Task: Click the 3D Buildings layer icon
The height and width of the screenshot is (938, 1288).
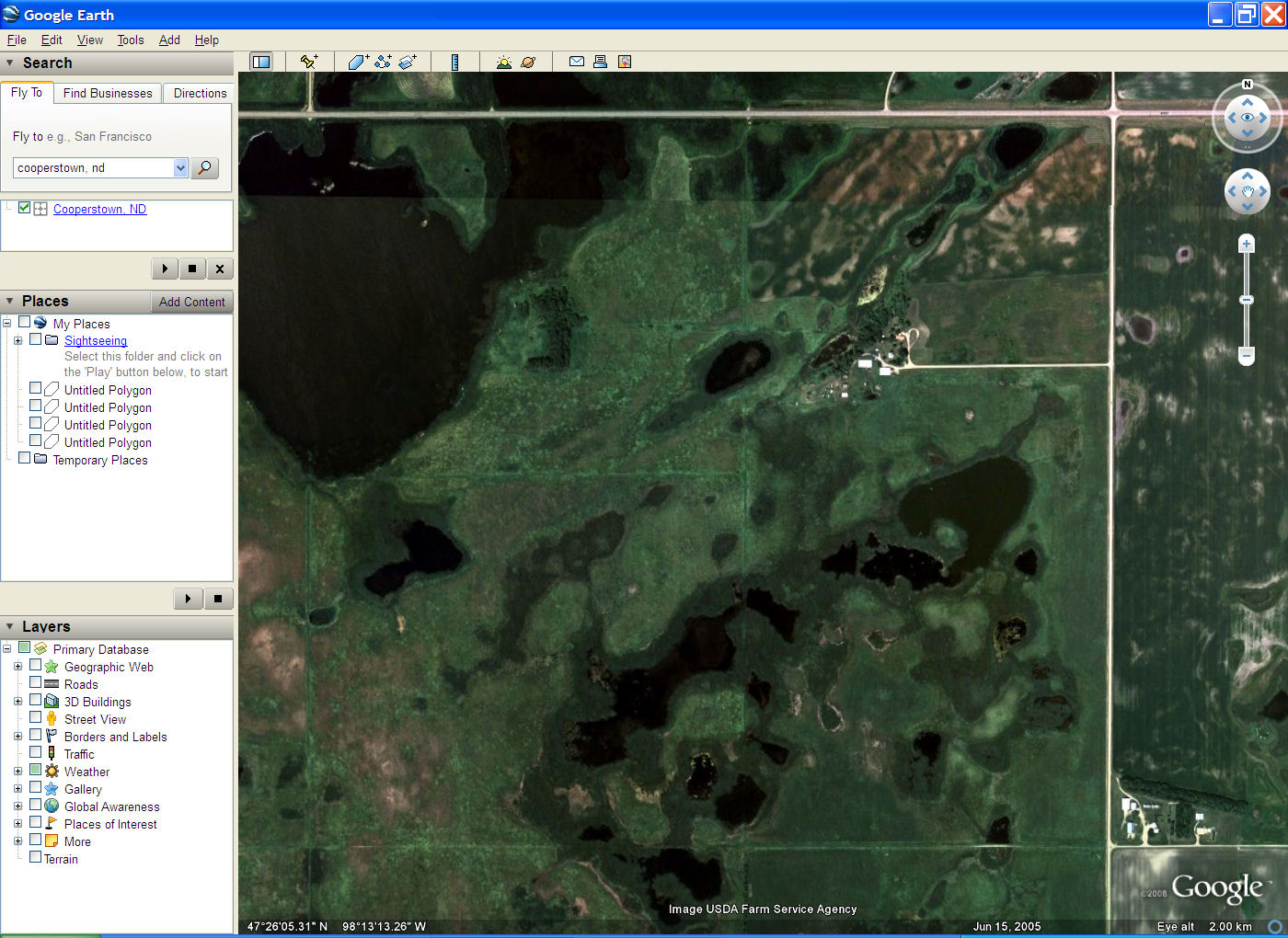Action: click(x=52, y=701)
